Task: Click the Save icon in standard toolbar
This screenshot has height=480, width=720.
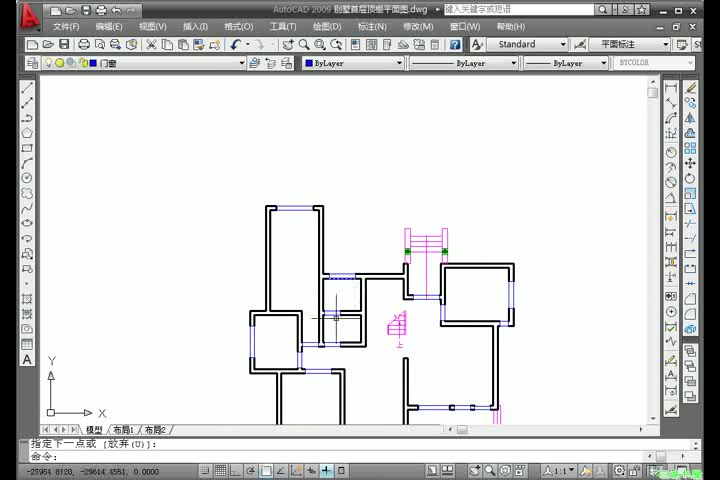Action: pos(64,45)
